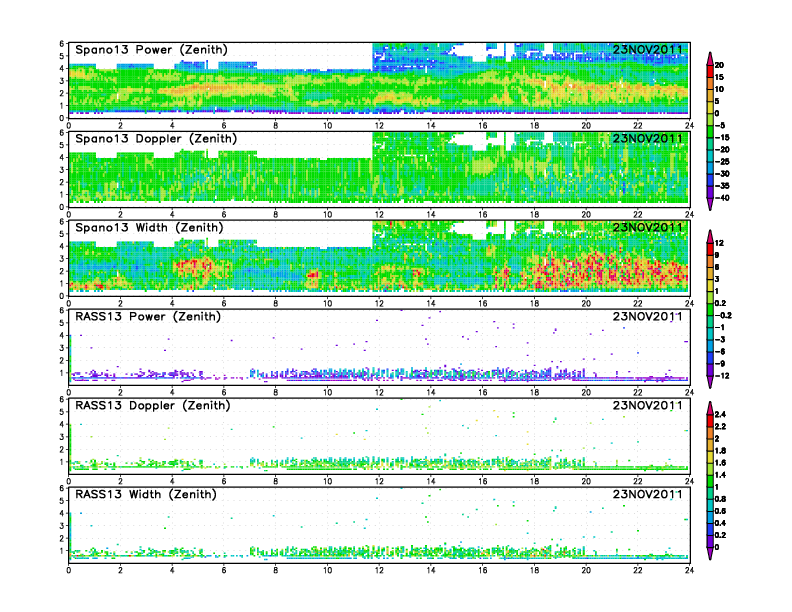Click the 15 label on the top colorbar
Screen dimensions: 792x612
[x=719, y=77]
